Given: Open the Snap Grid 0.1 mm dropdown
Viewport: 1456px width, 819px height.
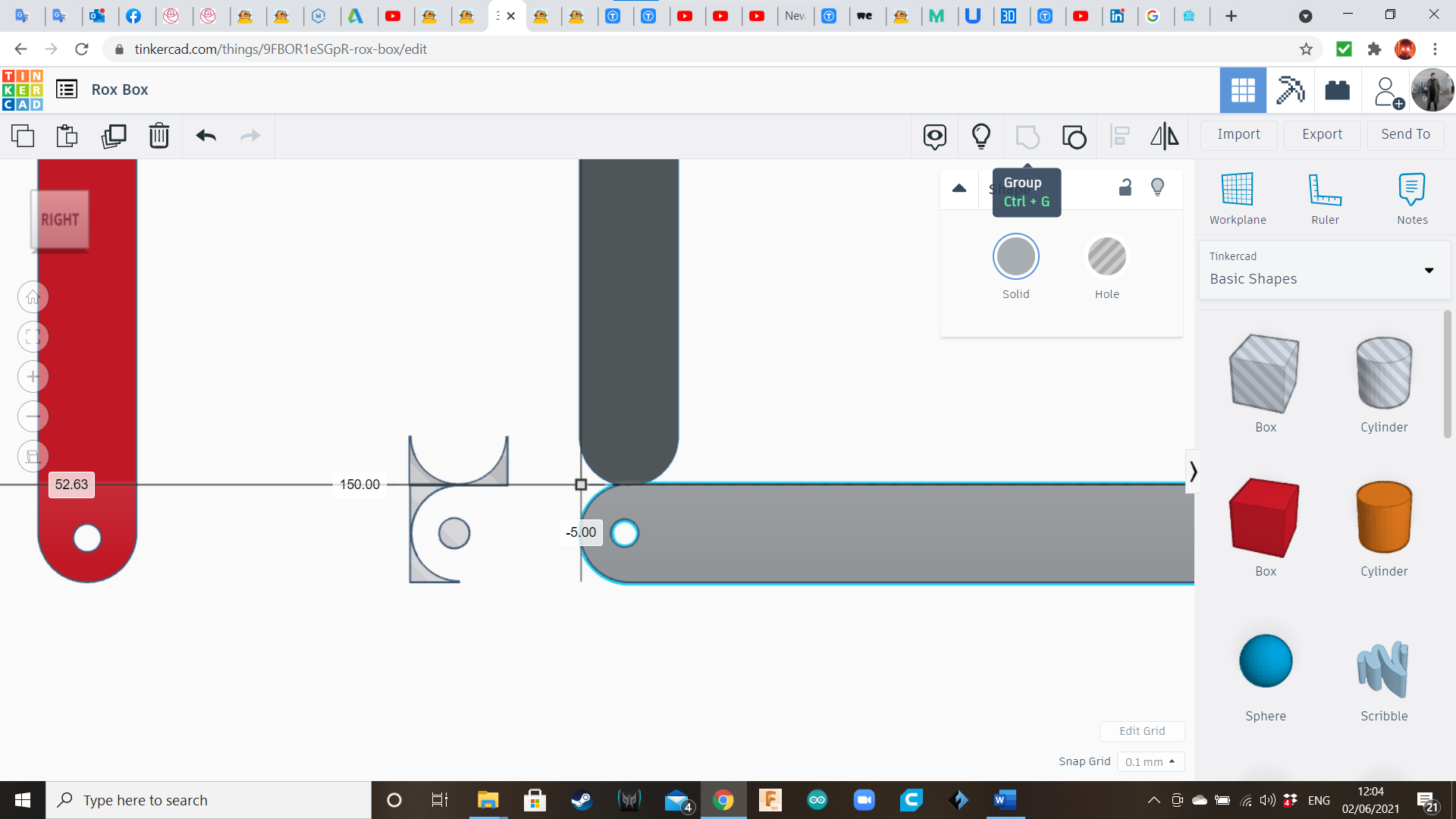Looking at the screenshot, I should [1150, 761].
